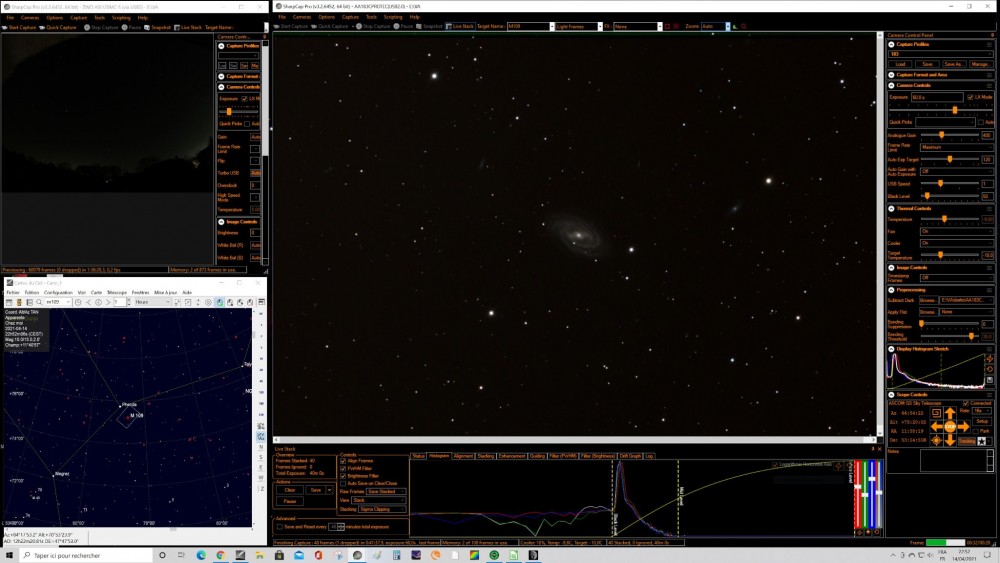Open the Telescope menu in Cartes du Ciel
1000x563 pixels.
117,292
